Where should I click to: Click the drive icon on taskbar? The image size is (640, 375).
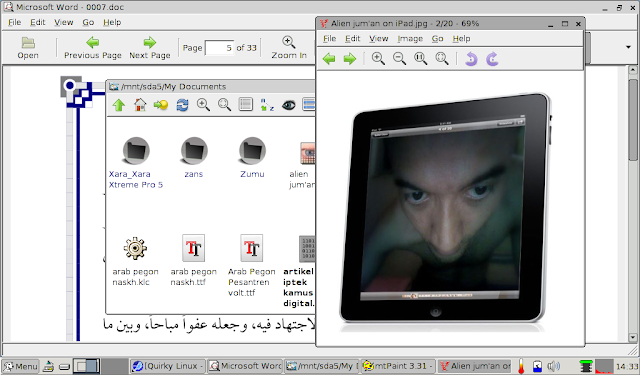64,366
